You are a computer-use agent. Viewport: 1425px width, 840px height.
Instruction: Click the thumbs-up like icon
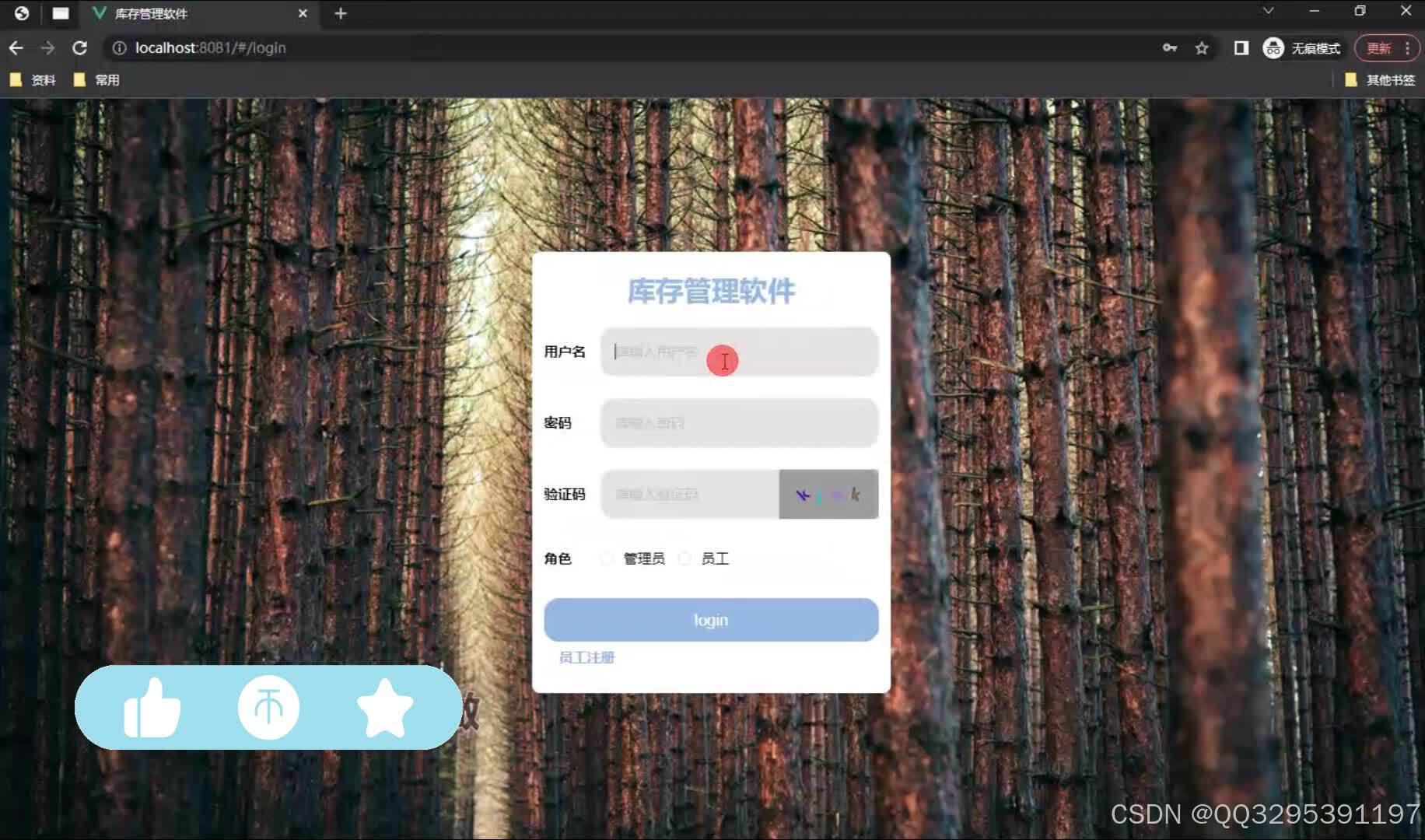tap(152, 708)
